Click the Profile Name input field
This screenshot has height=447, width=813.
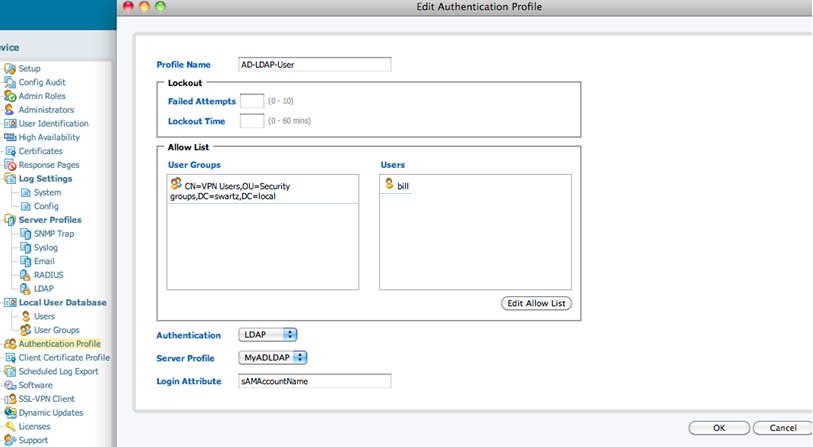[315, 65]
